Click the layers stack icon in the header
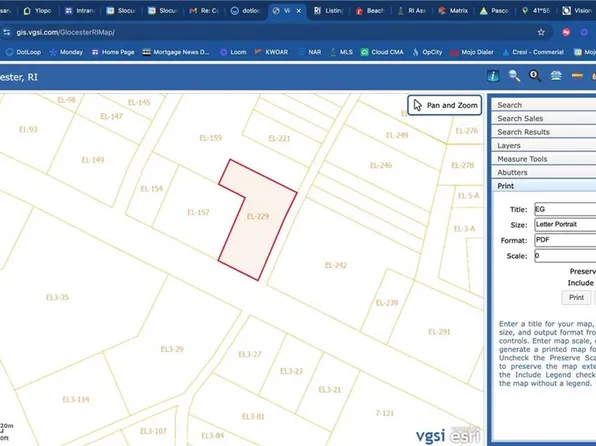 (556, 76)
